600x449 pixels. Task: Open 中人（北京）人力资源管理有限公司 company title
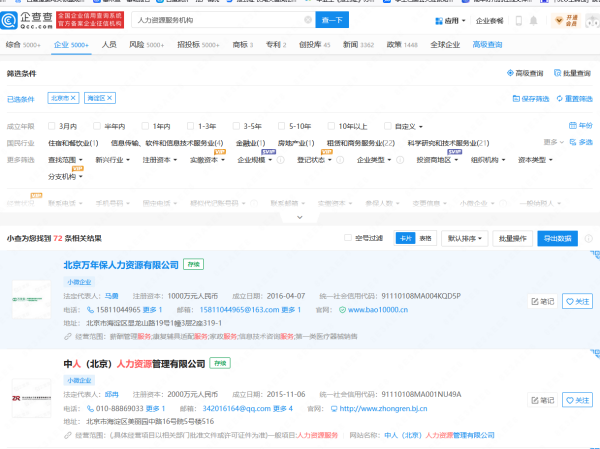point(134,364)
